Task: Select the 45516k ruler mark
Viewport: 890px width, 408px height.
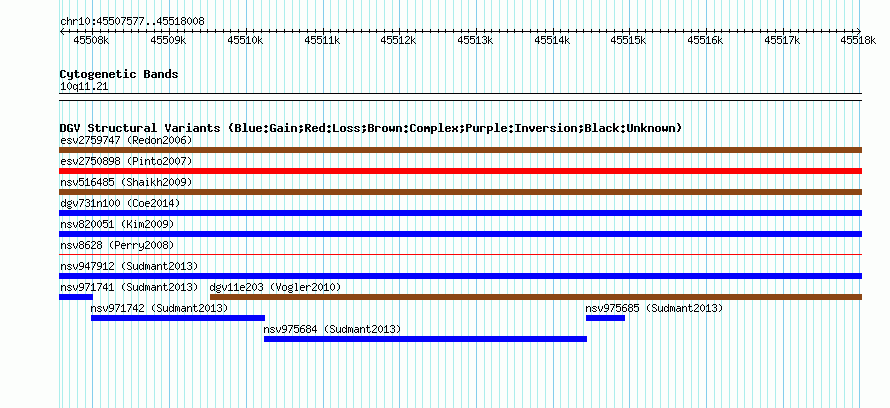Action: click(706, 40)
